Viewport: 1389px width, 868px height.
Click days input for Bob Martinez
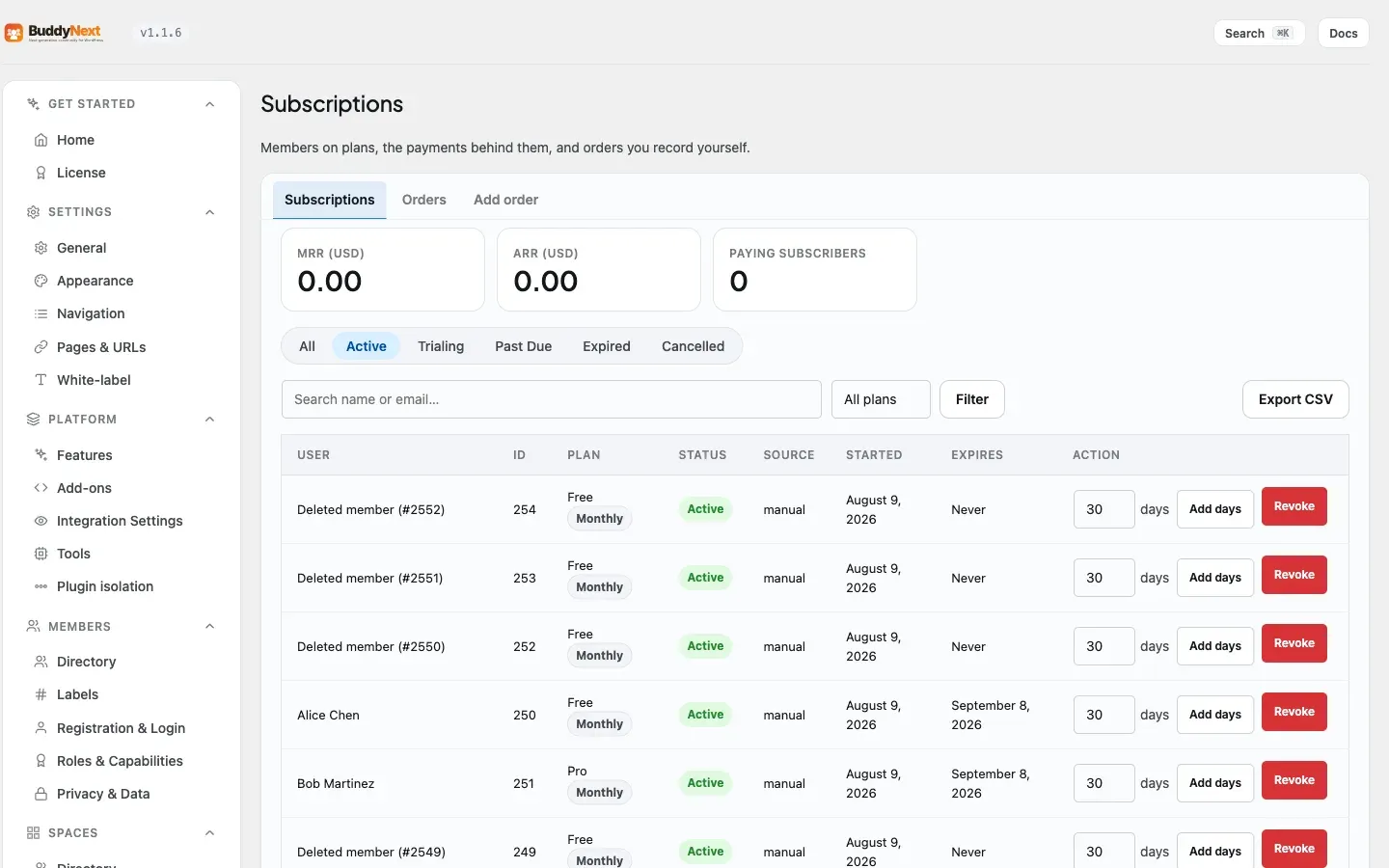click(x=1104, y=783)
